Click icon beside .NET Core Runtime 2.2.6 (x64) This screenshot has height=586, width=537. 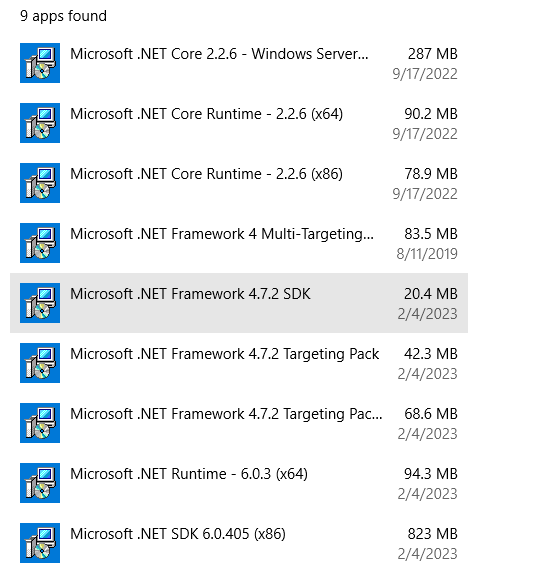tap(40, 123)
